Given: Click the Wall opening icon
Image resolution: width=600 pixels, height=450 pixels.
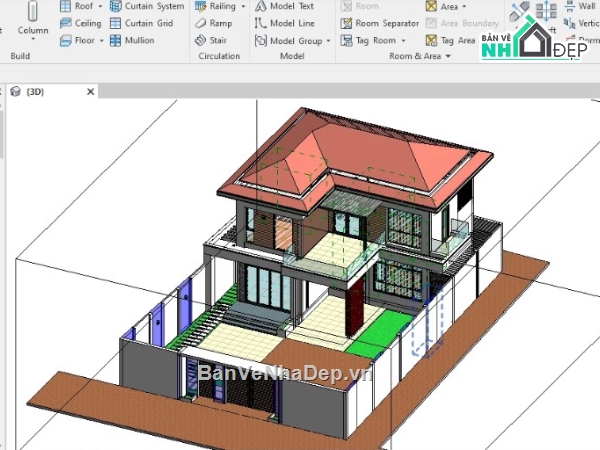Looking at the screenshot, I should pyautogui.click(x=570, y=6).
